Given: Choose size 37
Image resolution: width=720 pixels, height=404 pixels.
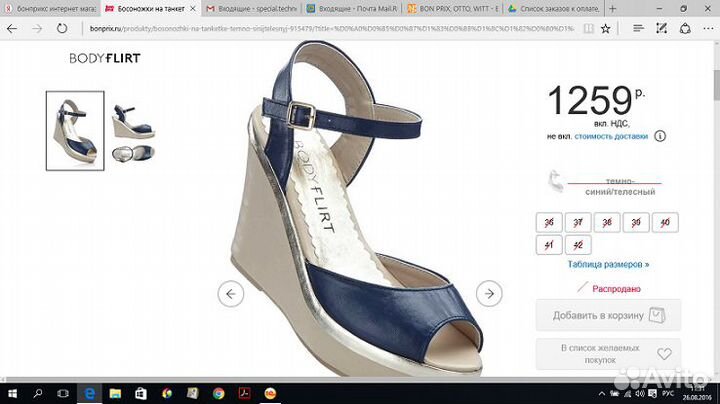Looking at the screenshot, I should click(x=578, y=223).
